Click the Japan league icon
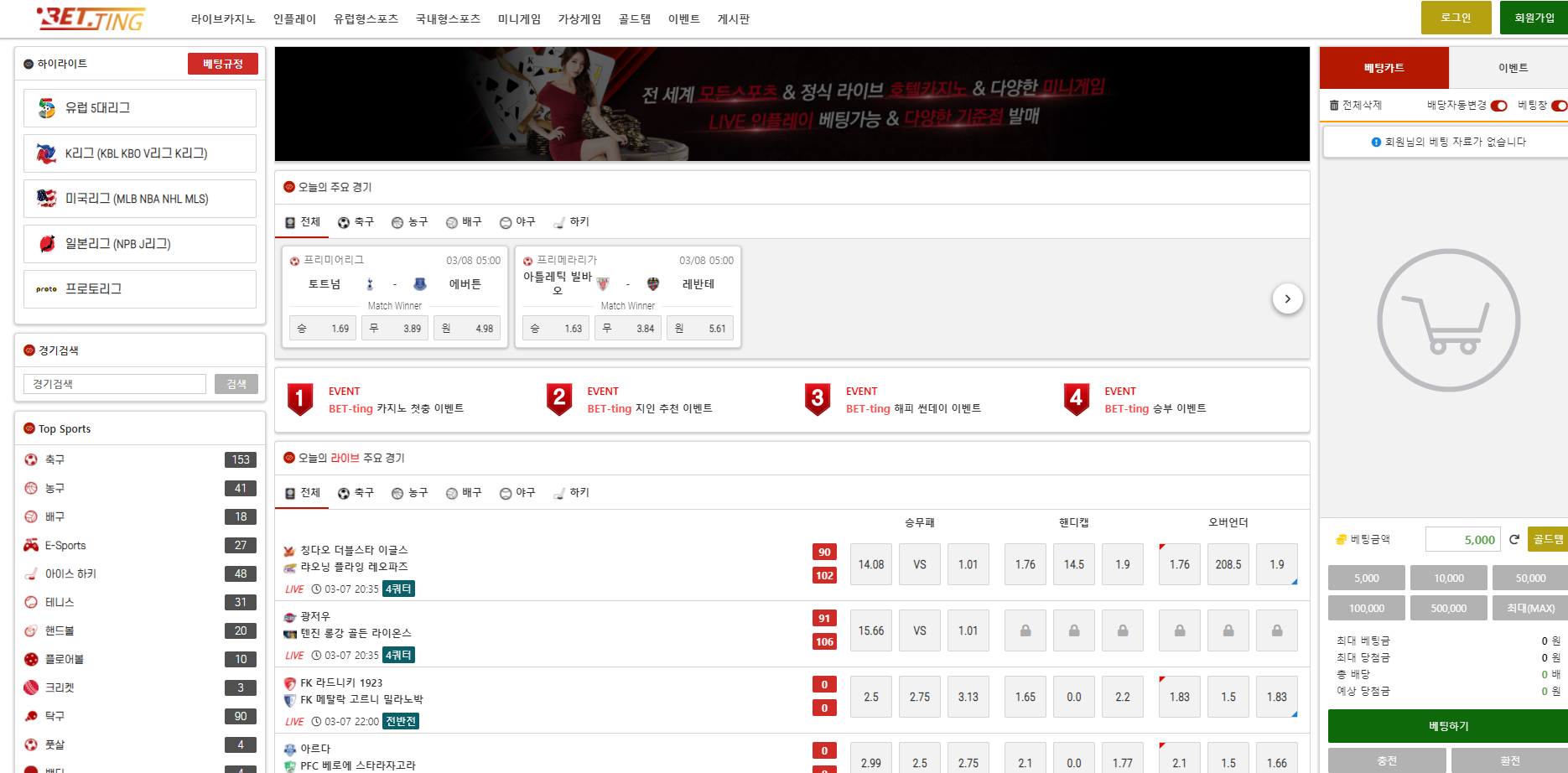 coord(47,244)
